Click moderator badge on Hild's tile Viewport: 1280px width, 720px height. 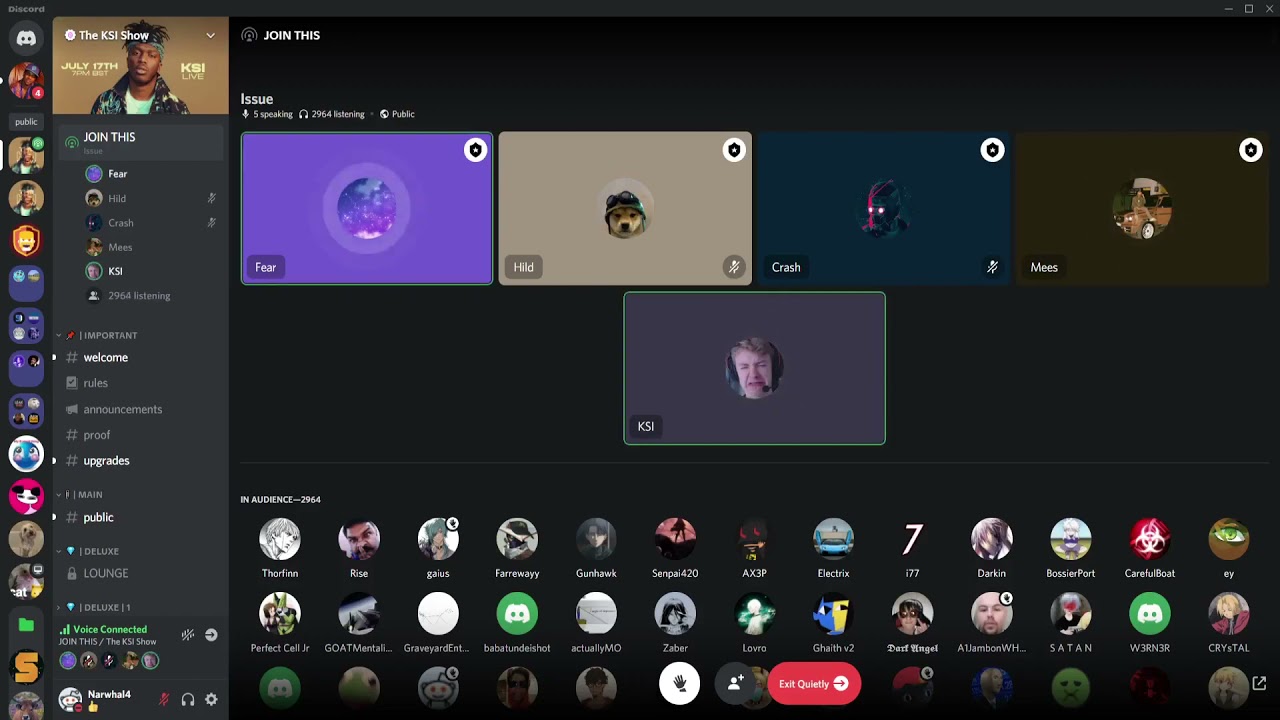pos(734,150)
